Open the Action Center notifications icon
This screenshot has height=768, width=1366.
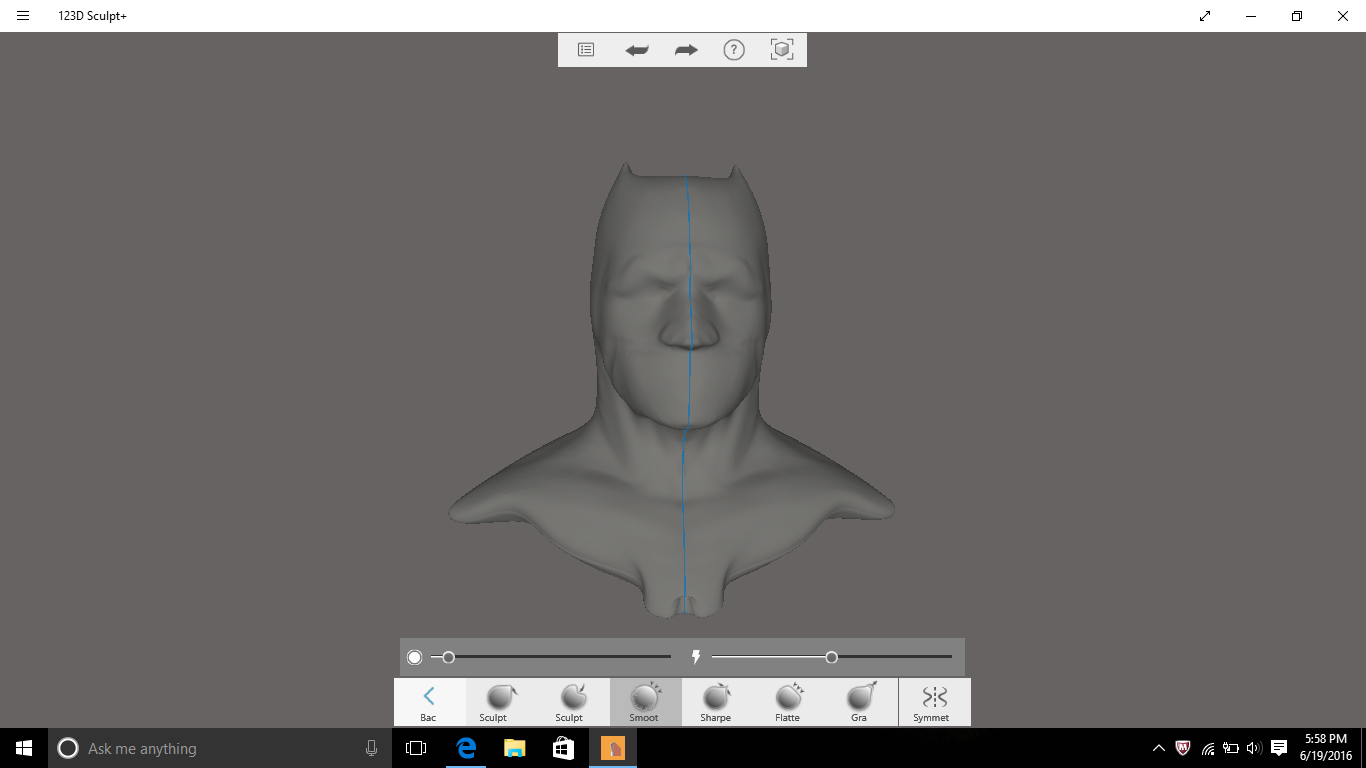1279,748
